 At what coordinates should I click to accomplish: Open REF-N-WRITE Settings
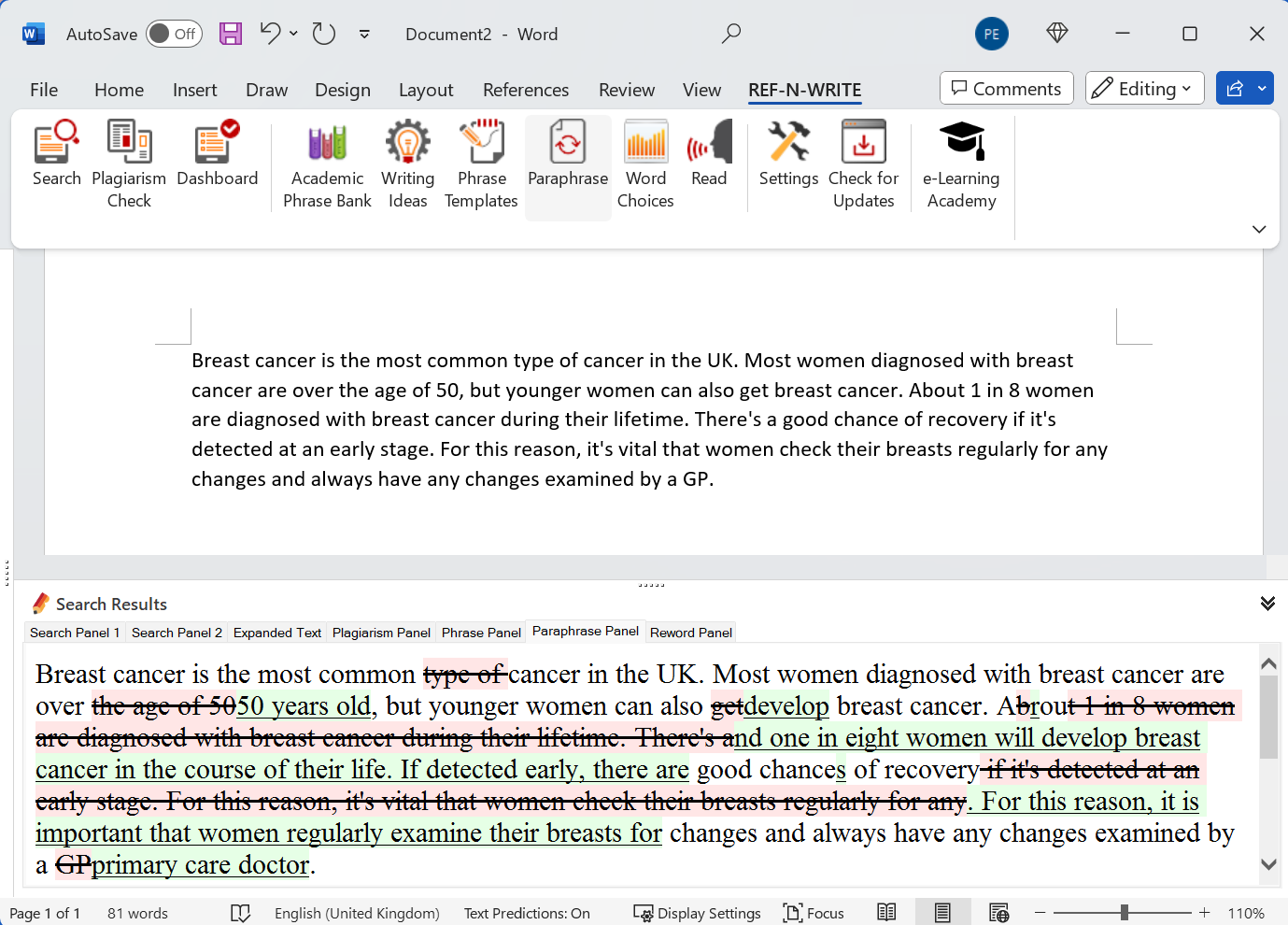pos(787,159)
